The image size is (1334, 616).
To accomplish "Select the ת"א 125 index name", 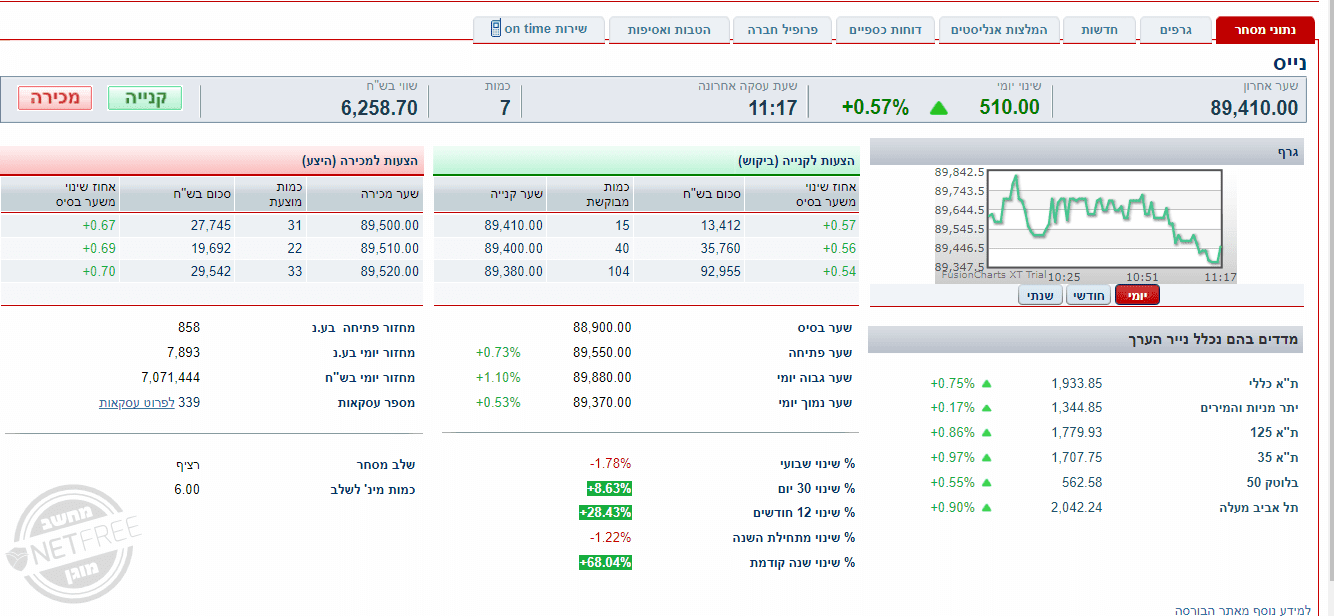I will coord(1277,432).
